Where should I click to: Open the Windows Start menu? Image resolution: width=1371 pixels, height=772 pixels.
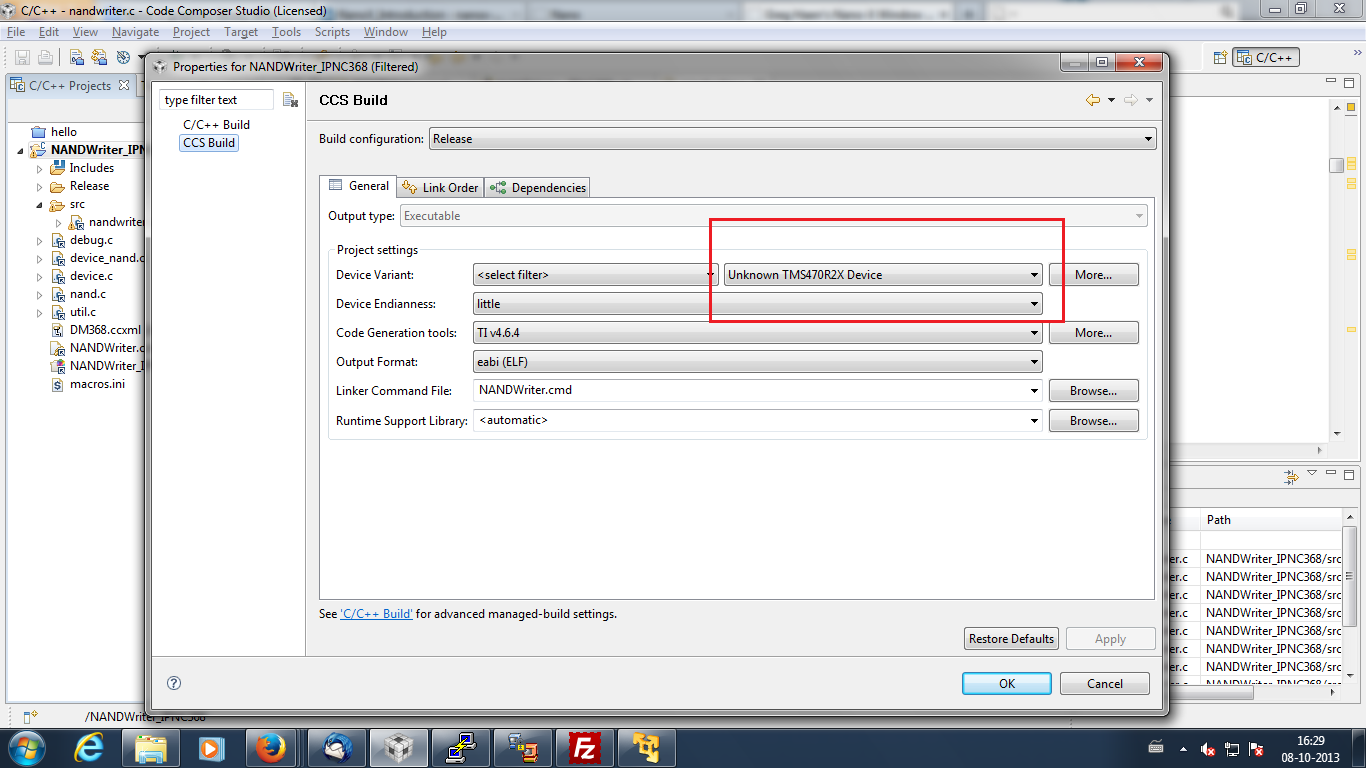pos(26,748)
